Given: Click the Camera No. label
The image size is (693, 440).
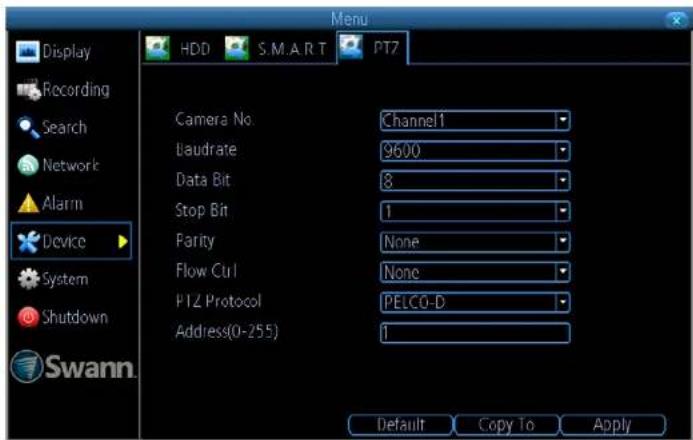Looking at the screenshot, I should coord(214,119).
